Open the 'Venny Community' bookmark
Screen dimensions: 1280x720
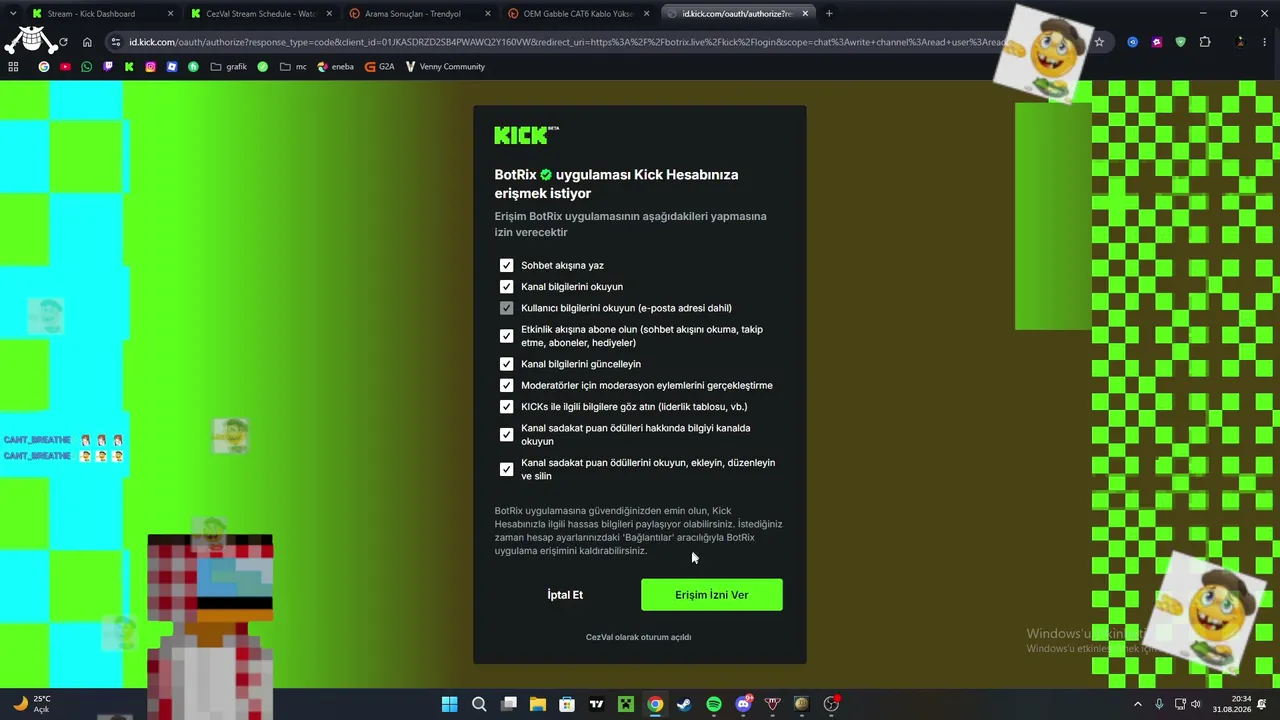[x=445, y=67]
